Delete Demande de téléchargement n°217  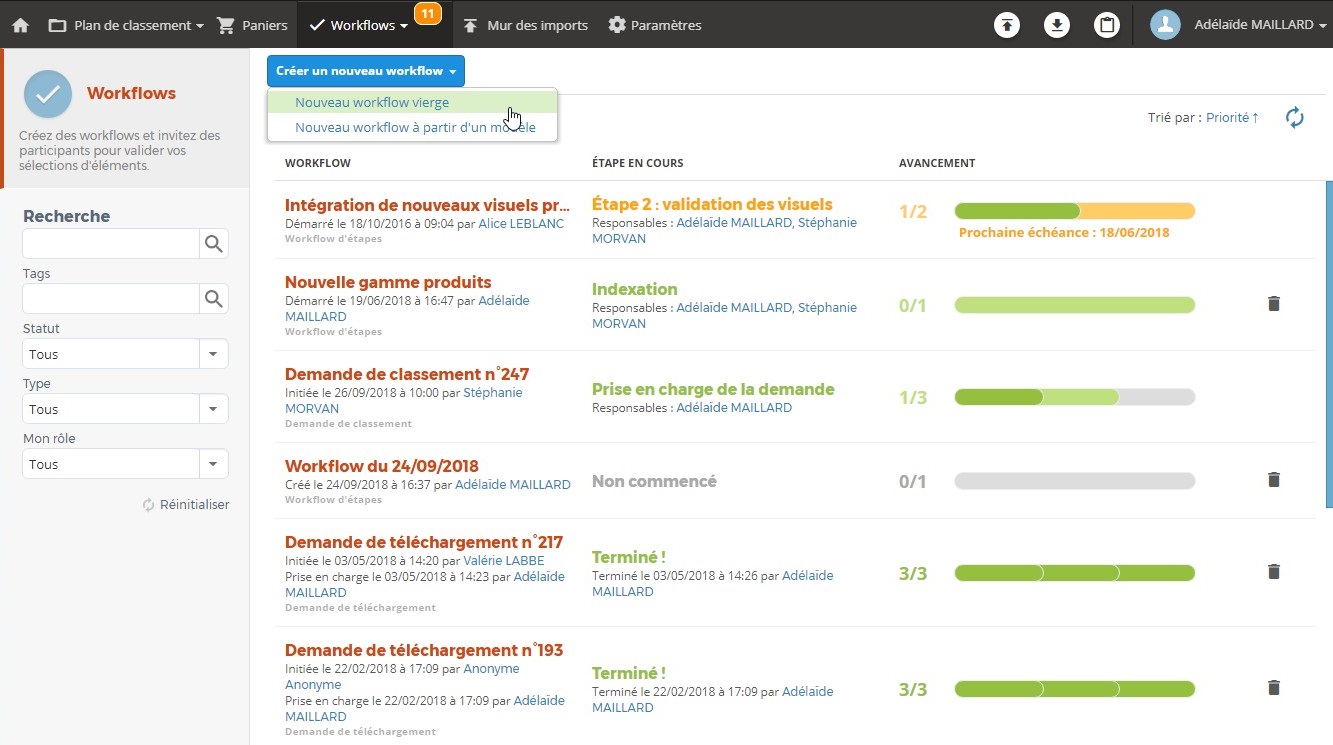1273,572
